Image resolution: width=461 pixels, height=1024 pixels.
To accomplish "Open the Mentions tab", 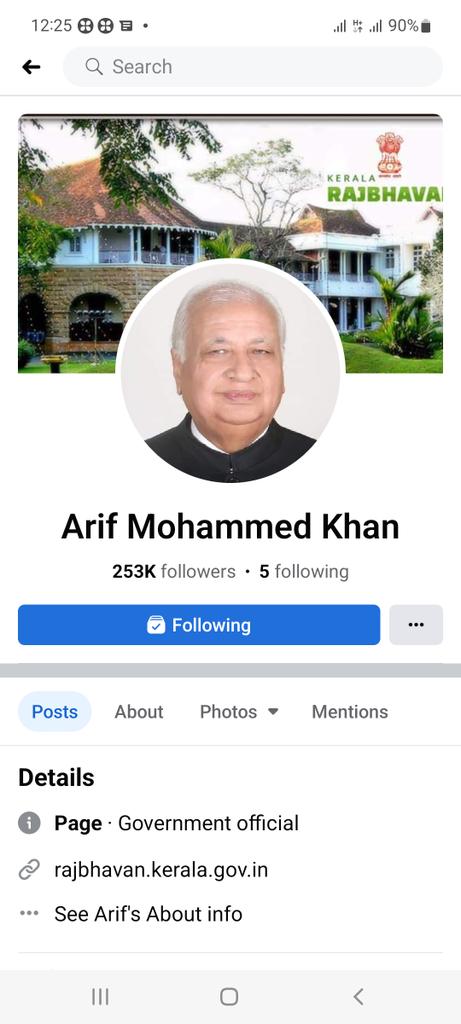I will 350,712.
